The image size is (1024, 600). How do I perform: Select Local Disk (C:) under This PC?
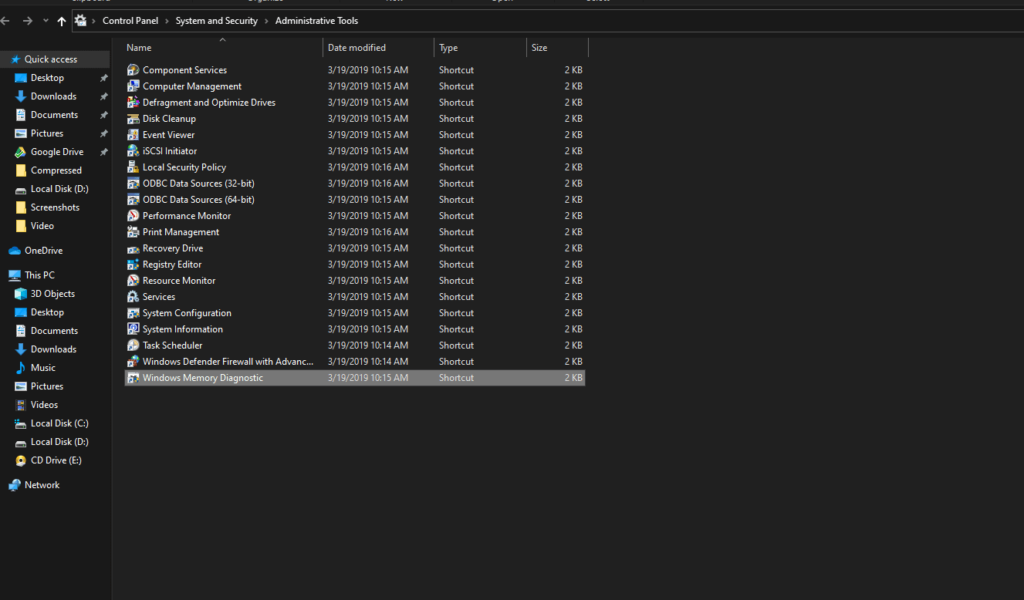pyautogui.click(x=59, y=424)
